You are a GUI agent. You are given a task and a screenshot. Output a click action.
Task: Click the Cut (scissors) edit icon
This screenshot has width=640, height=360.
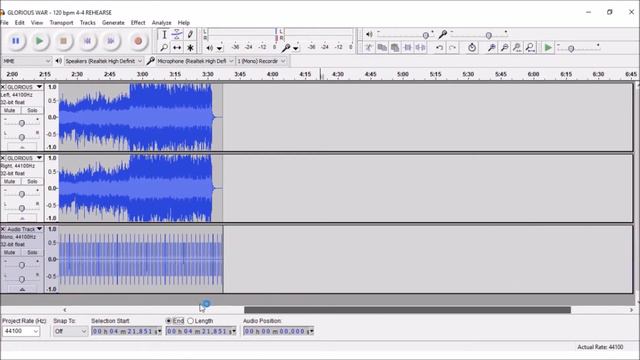[x=369, y=48]
